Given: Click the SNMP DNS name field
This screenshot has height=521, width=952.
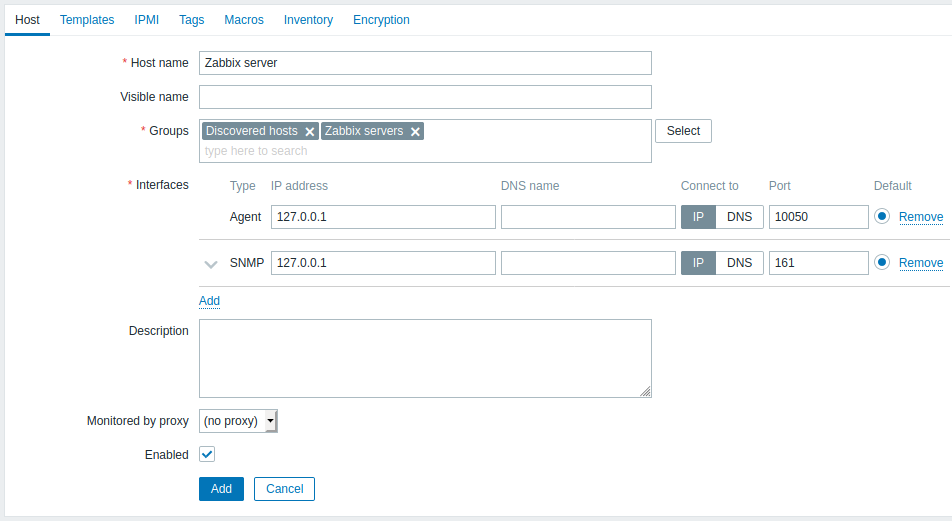Looking at the screenshot, I should [588, 263].
